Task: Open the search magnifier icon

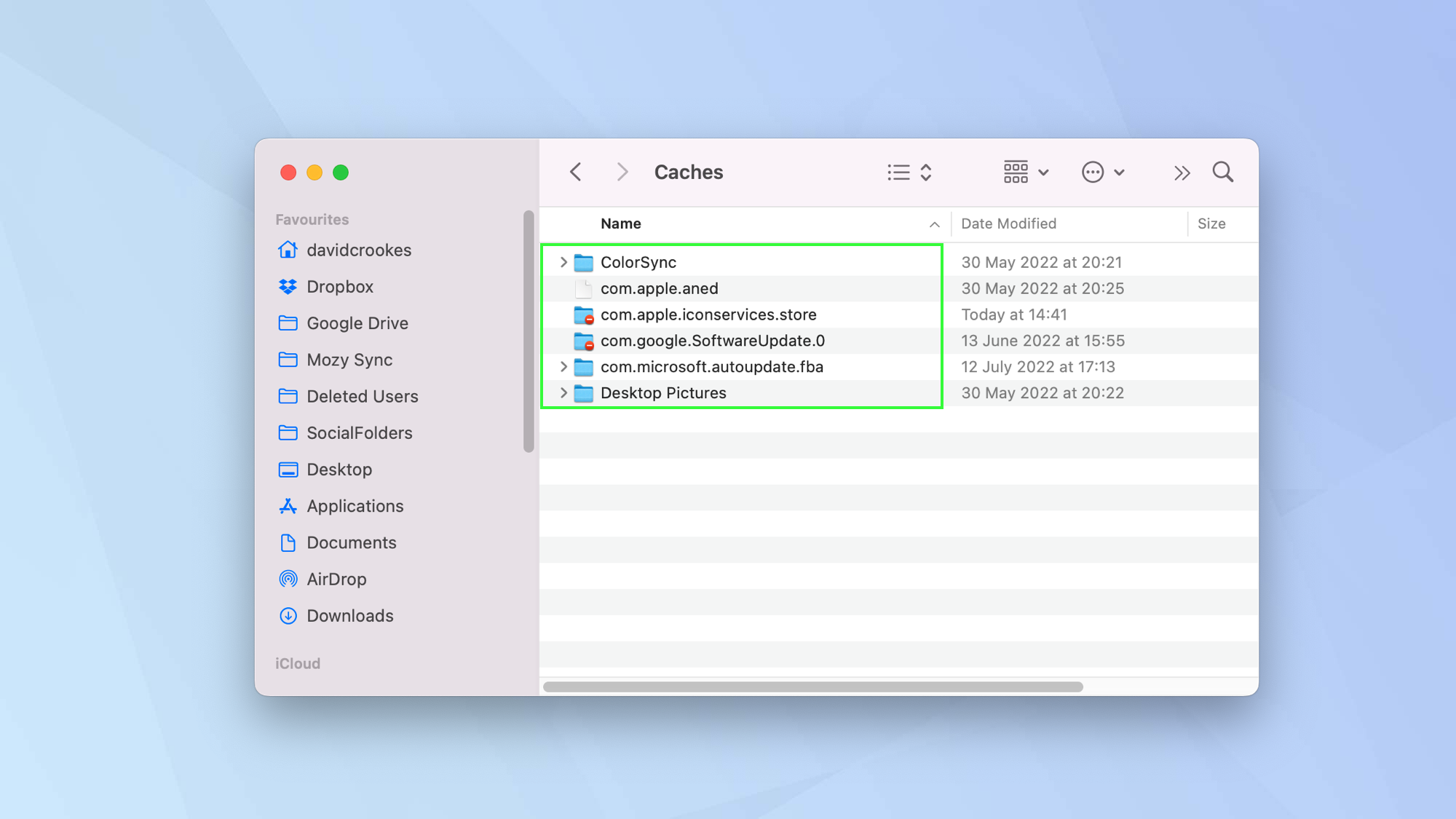Action: (x=1222, y=173)
